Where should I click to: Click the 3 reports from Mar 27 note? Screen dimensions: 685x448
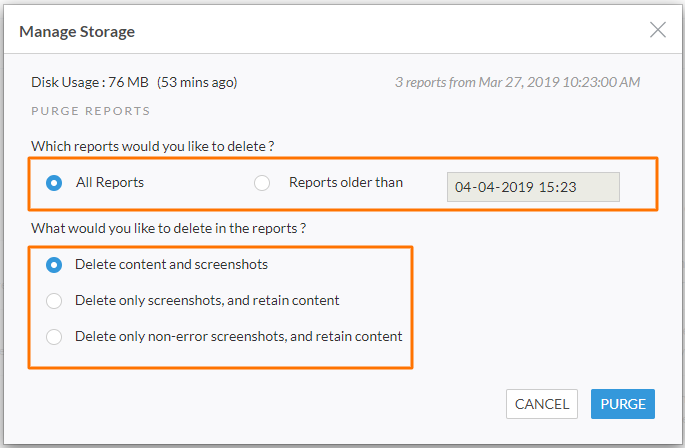[x=518, y=82]
